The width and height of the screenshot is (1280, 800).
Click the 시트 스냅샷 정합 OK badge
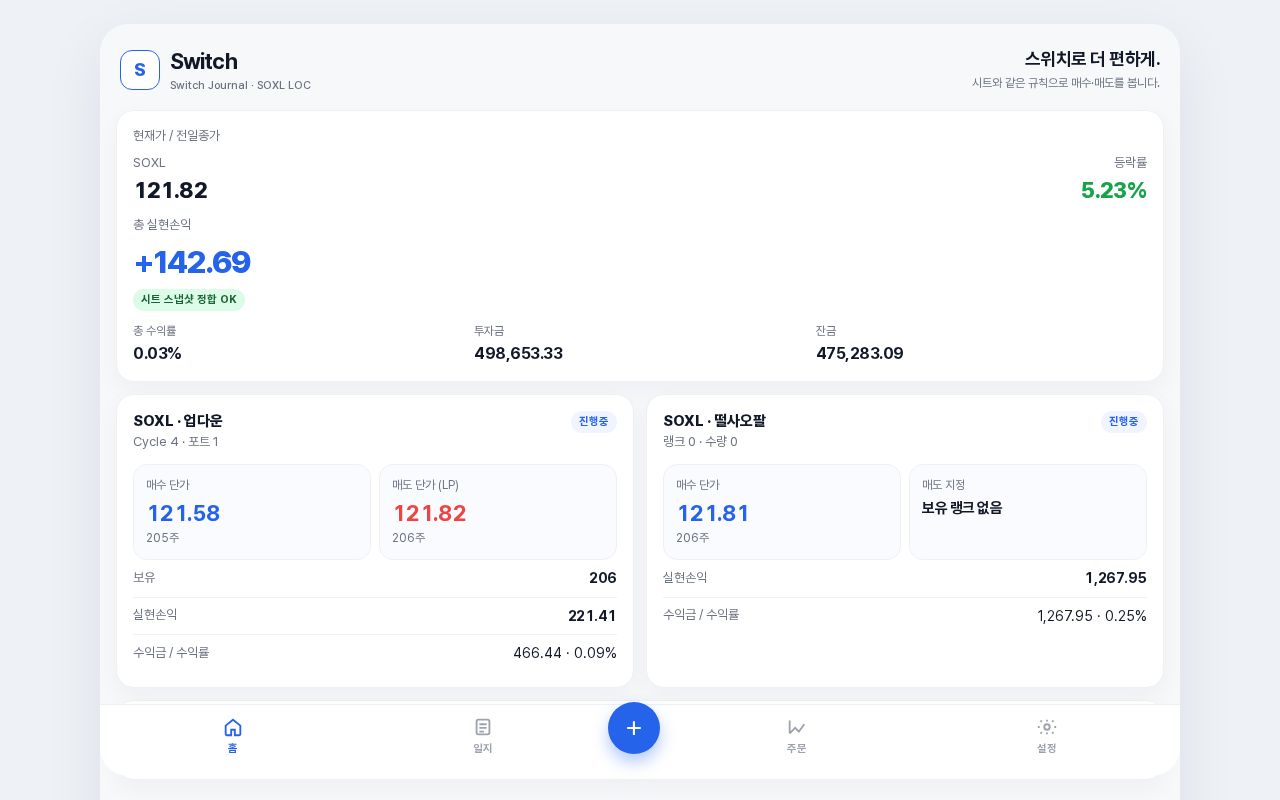(189, 300)
